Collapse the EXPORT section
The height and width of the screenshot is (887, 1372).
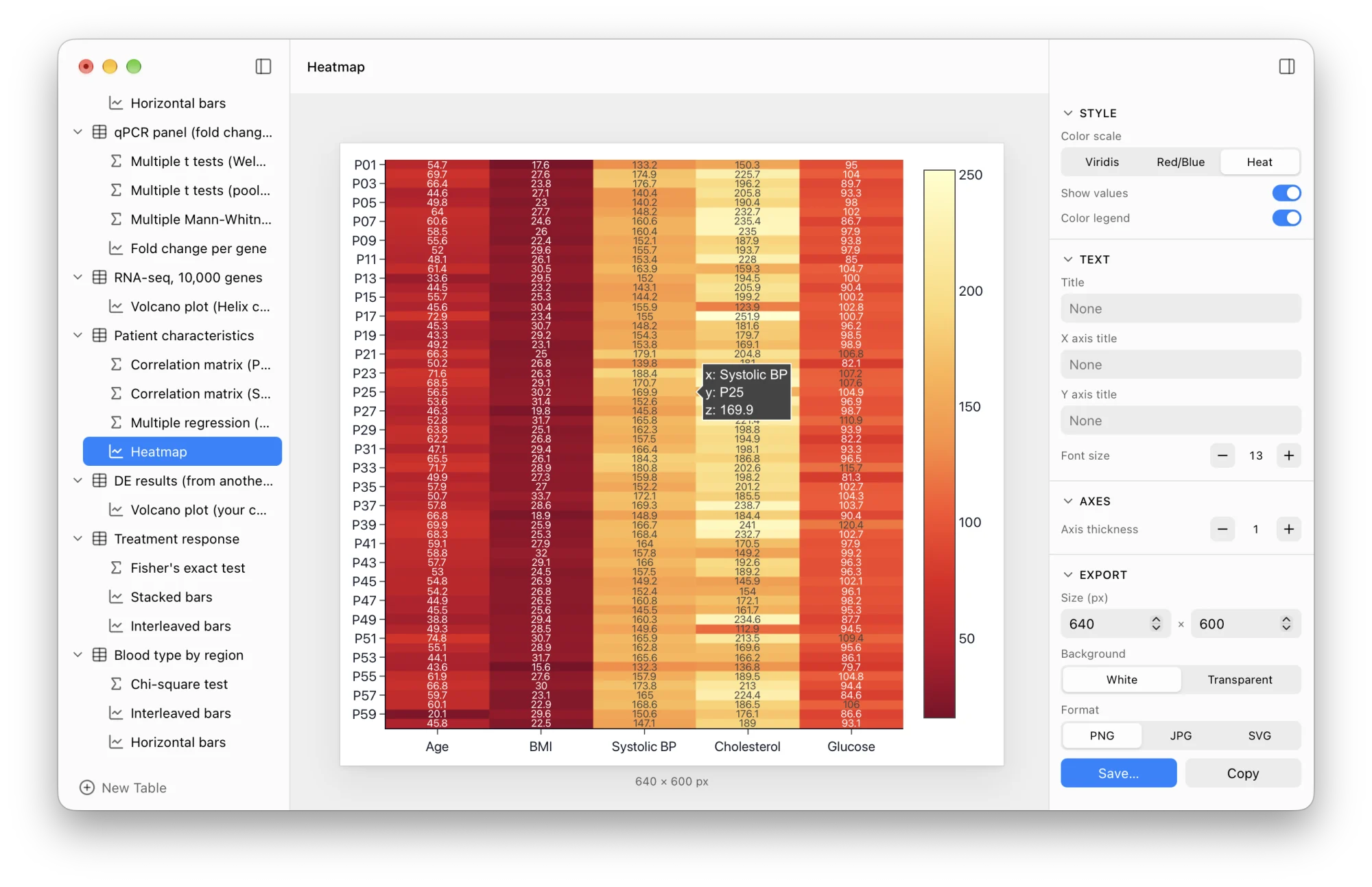click(x=1067, y=575)
